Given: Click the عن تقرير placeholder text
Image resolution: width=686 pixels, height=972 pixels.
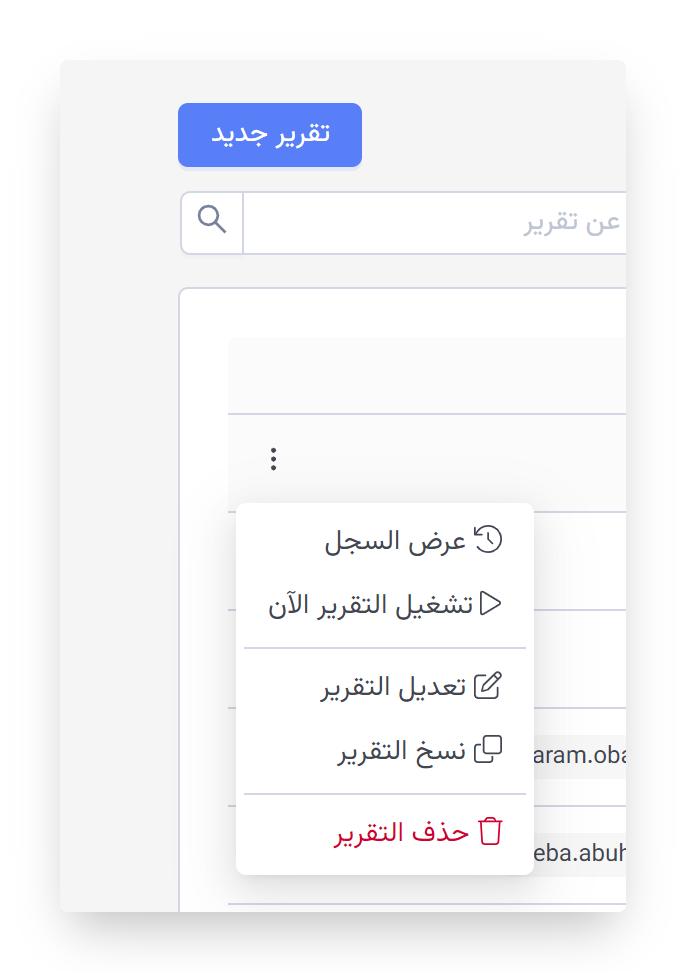Looking at the screenshot, I should [571, 223].
